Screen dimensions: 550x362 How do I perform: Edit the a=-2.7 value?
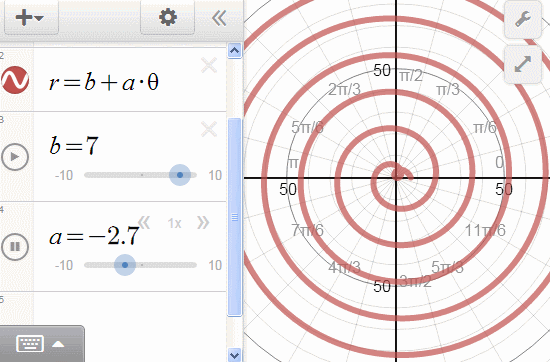pos(94,236)
